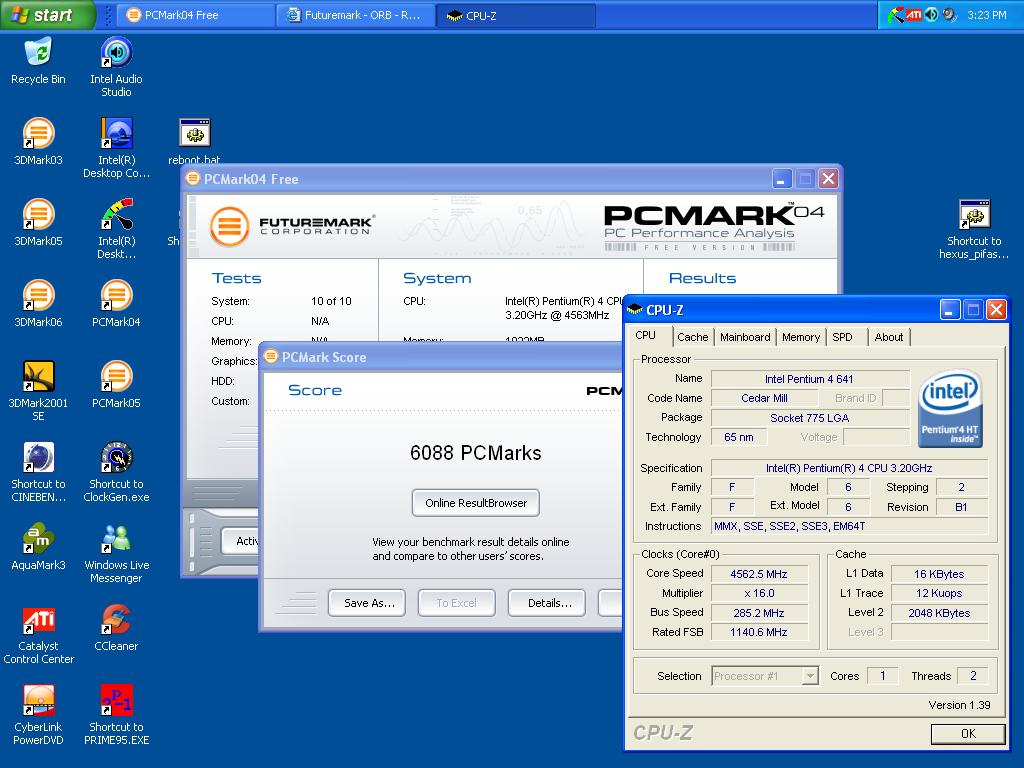Viewport: 1024px width, 768px height.
Task: Click the Specification field Pentium(R) 4 CPU 3.20GHz
Action: tap(849, 468)
